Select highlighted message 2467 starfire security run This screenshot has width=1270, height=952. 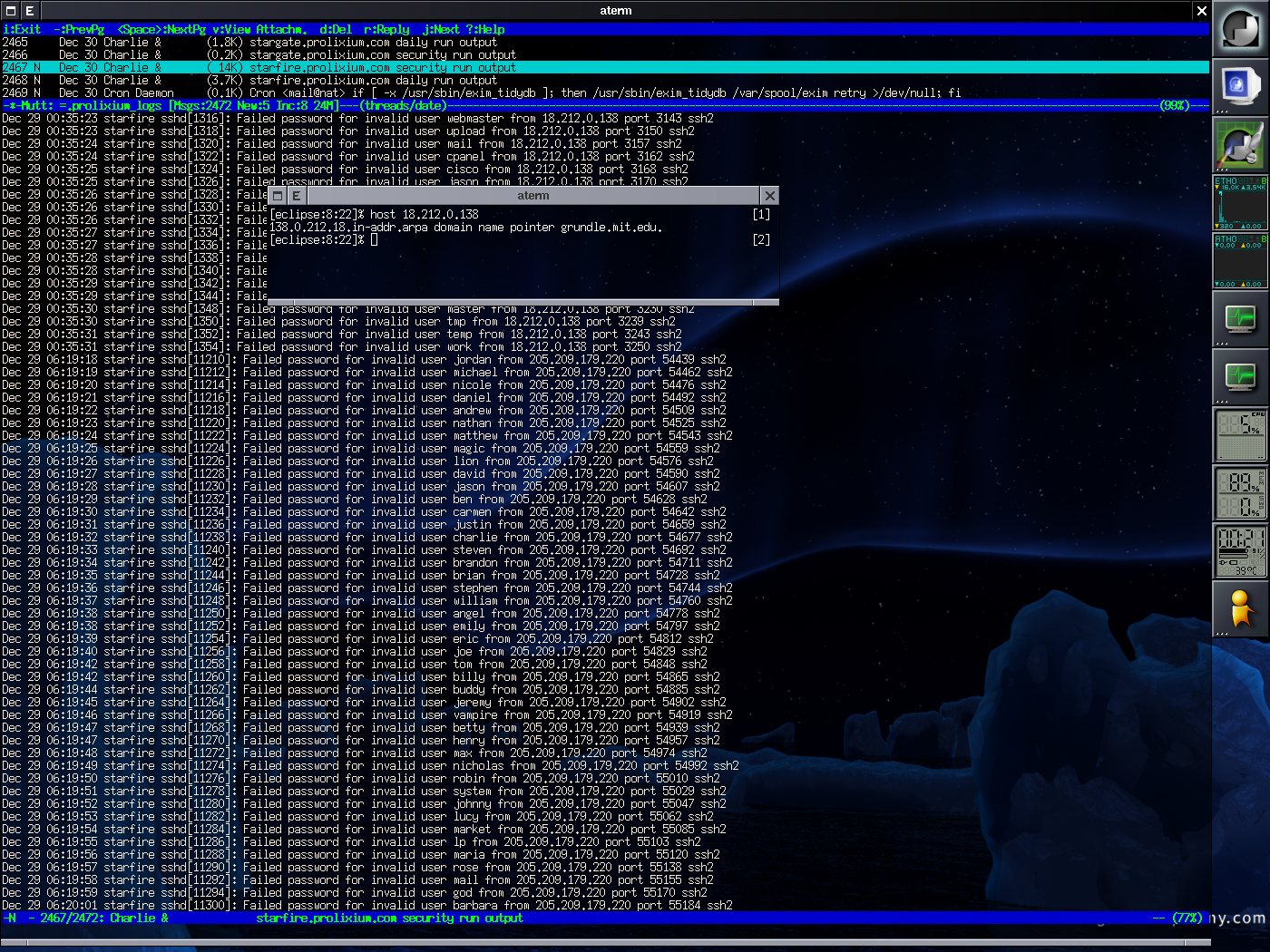tap(605, 67)
